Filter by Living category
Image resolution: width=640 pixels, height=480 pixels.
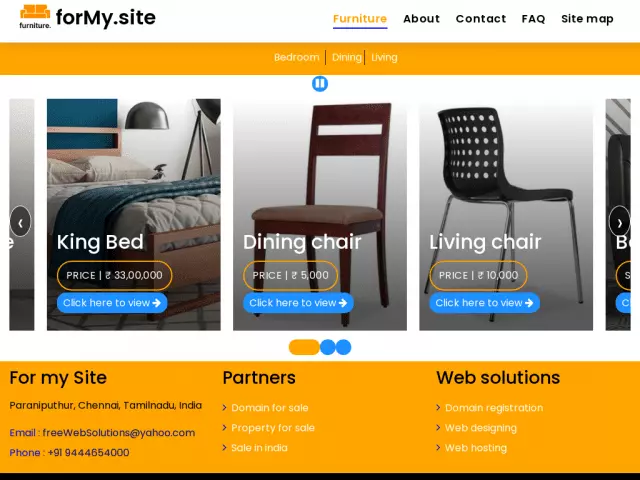tap(384, 58)
